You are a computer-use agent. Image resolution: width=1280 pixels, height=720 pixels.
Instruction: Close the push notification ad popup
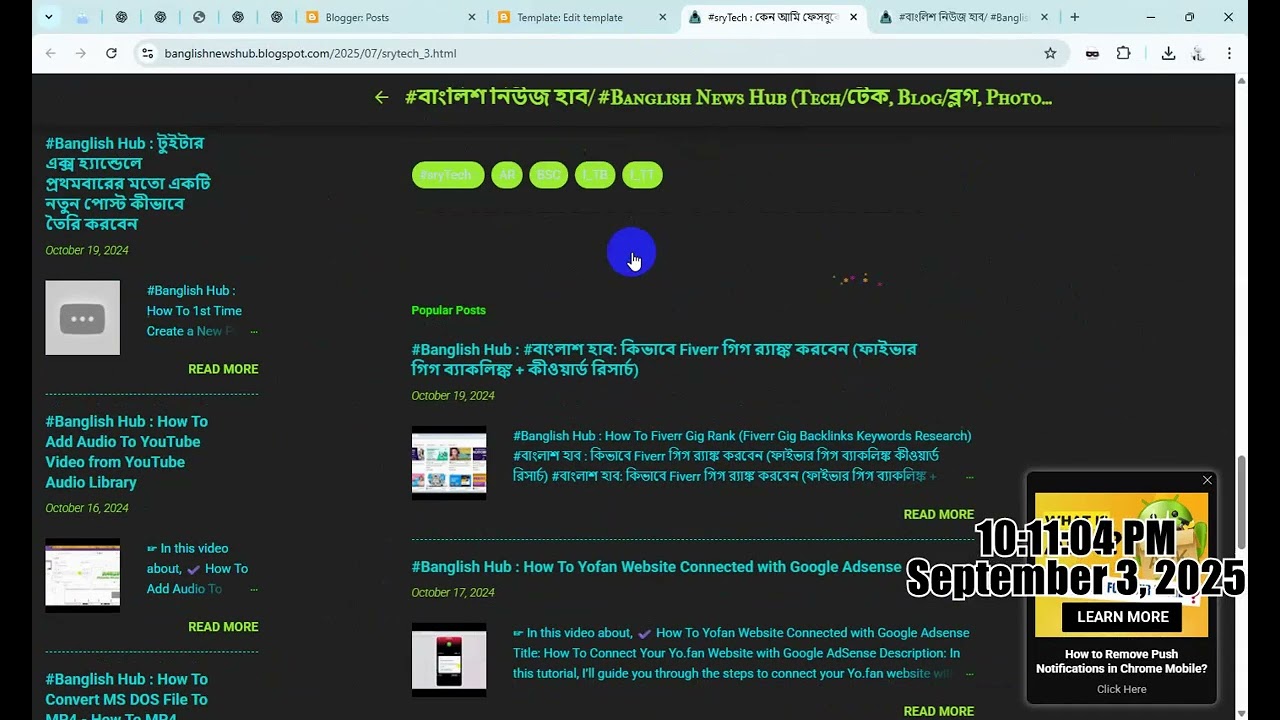pyautogui.click(x=1207, y=481)
